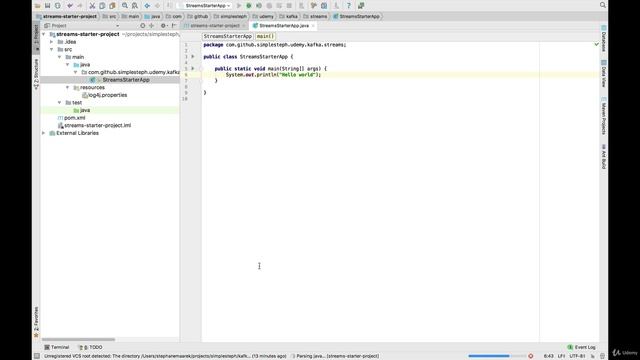The width and height of the screenshot is (640, 360).
Task: Click UTF-8 file encoding in status bar
Action: (577, 356)
